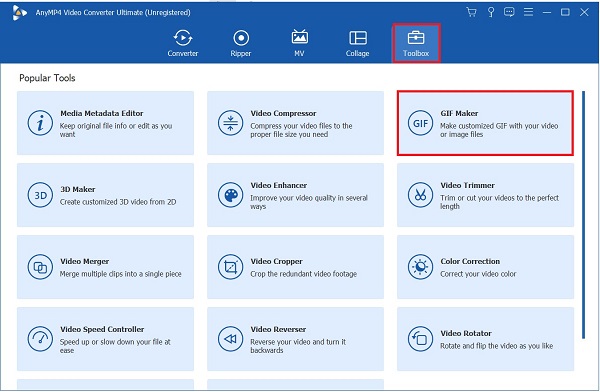This screenshot has height=392, width=600.
Task: Click 'Crop the redundant video footage' text
Action: click(303, 274)
